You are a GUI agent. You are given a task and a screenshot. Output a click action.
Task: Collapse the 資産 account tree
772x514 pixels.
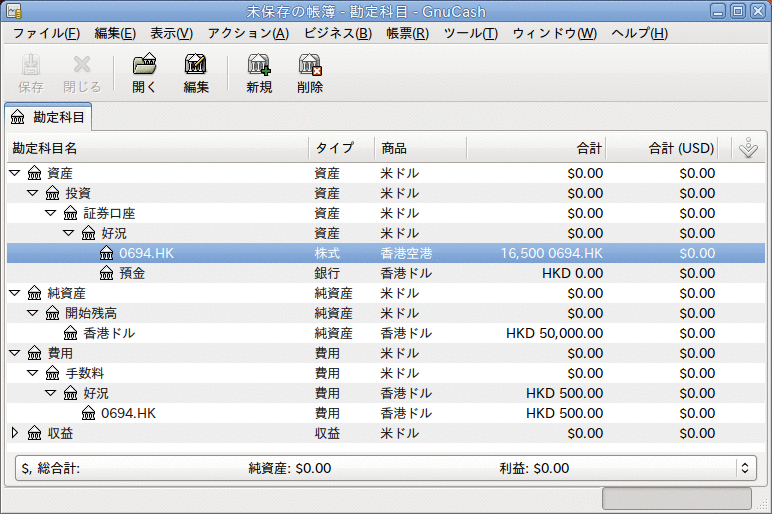tap(15, 173)
